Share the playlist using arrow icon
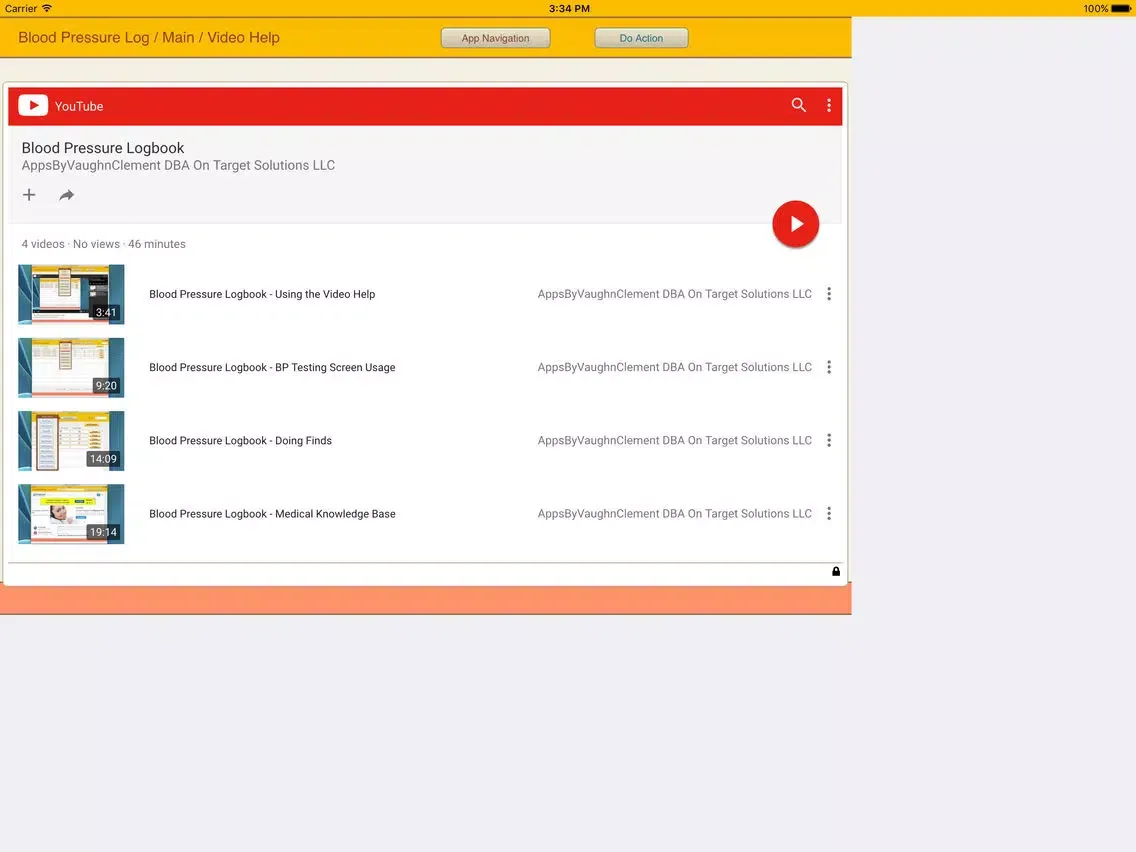Viewport: 1136px width, 852px height. tap(67, 195)
